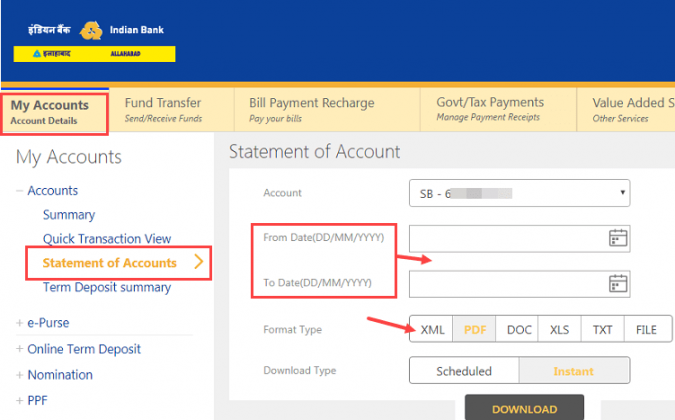Image resolution: width=675 pixels, height=420 pixels.
Task: Open the Fund Transfer tab
Action: point(171,110)
